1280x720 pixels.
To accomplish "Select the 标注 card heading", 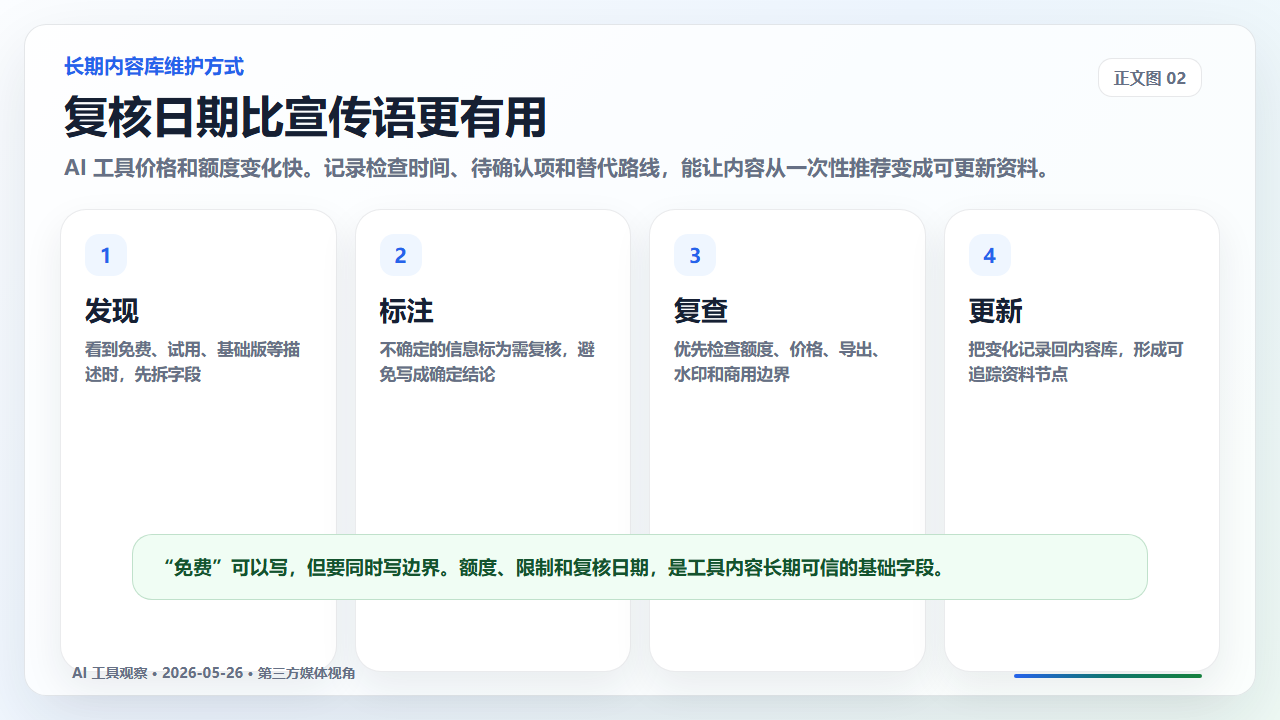I will tap(406, 311).
